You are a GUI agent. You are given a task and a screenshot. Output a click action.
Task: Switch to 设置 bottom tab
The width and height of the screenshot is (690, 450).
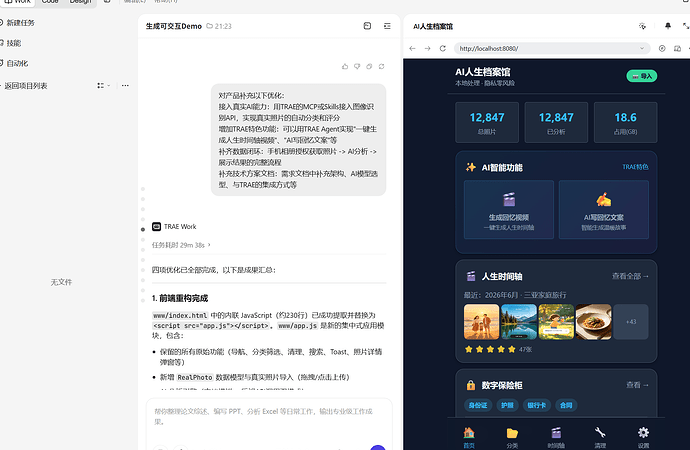[x=643, y=437]
